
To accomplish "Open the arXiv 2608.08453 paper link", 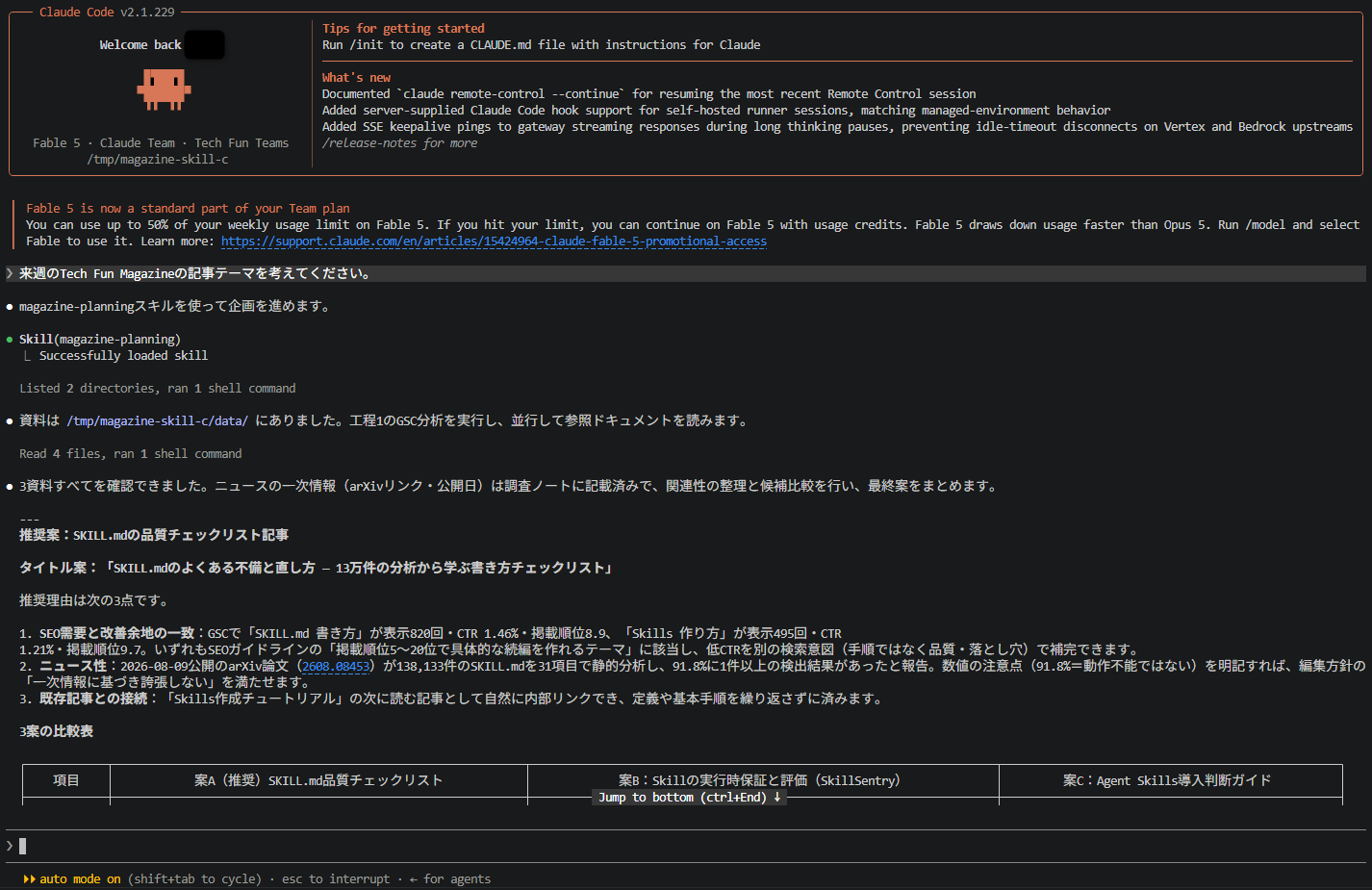I will point(336,666).
